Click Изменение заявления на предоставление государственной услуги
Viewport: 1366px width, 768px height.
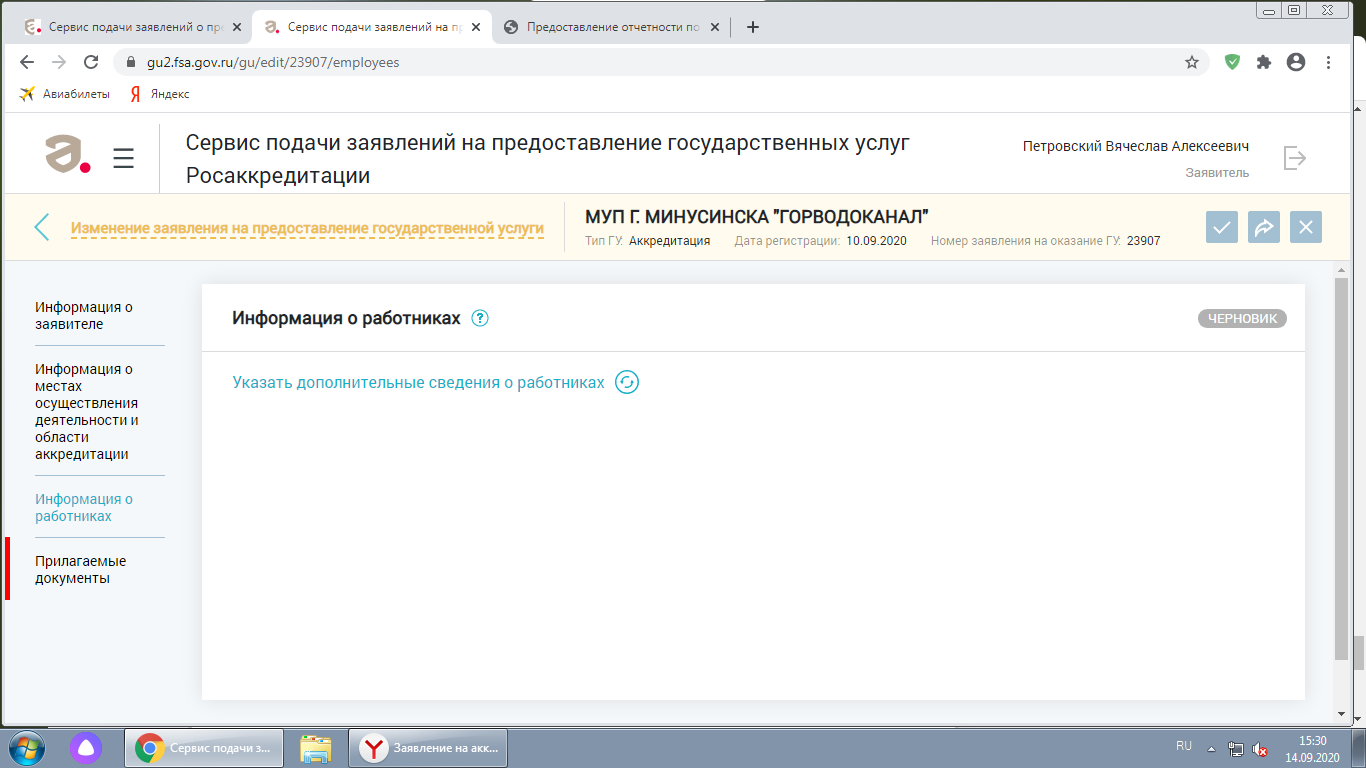307,228
